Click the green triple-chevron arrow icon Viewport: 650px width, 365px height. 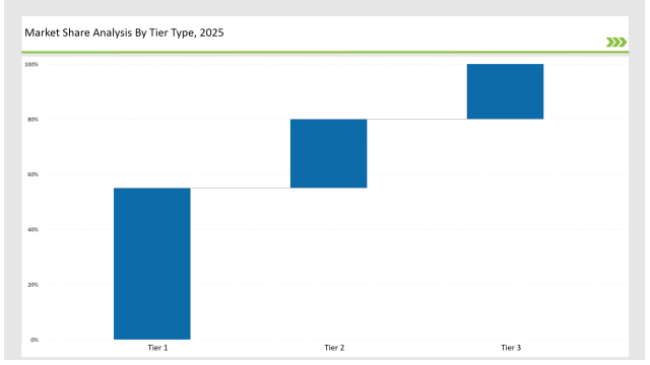pyautogui.click(x=616, y=42)
